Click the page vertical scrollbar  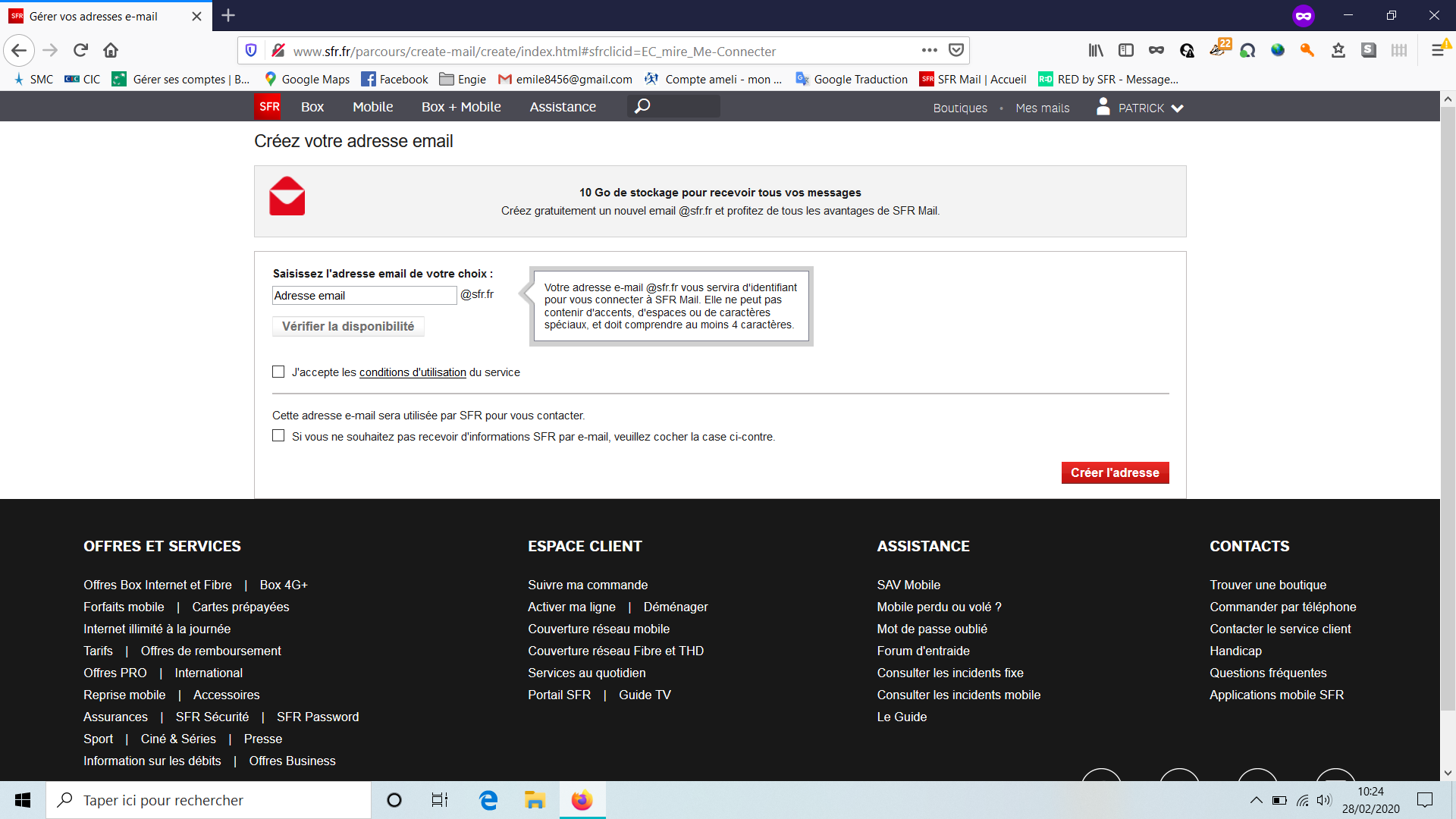pyautogui.click(x=1448, y=409)
